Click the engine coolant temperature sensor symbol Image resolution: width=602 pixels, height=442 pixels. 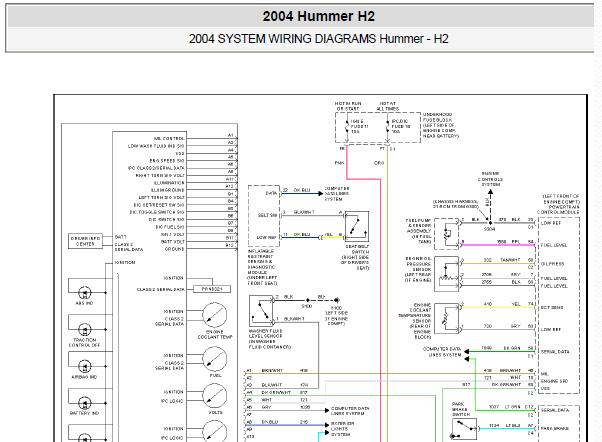pyautogui.click(x=447, y=318)
